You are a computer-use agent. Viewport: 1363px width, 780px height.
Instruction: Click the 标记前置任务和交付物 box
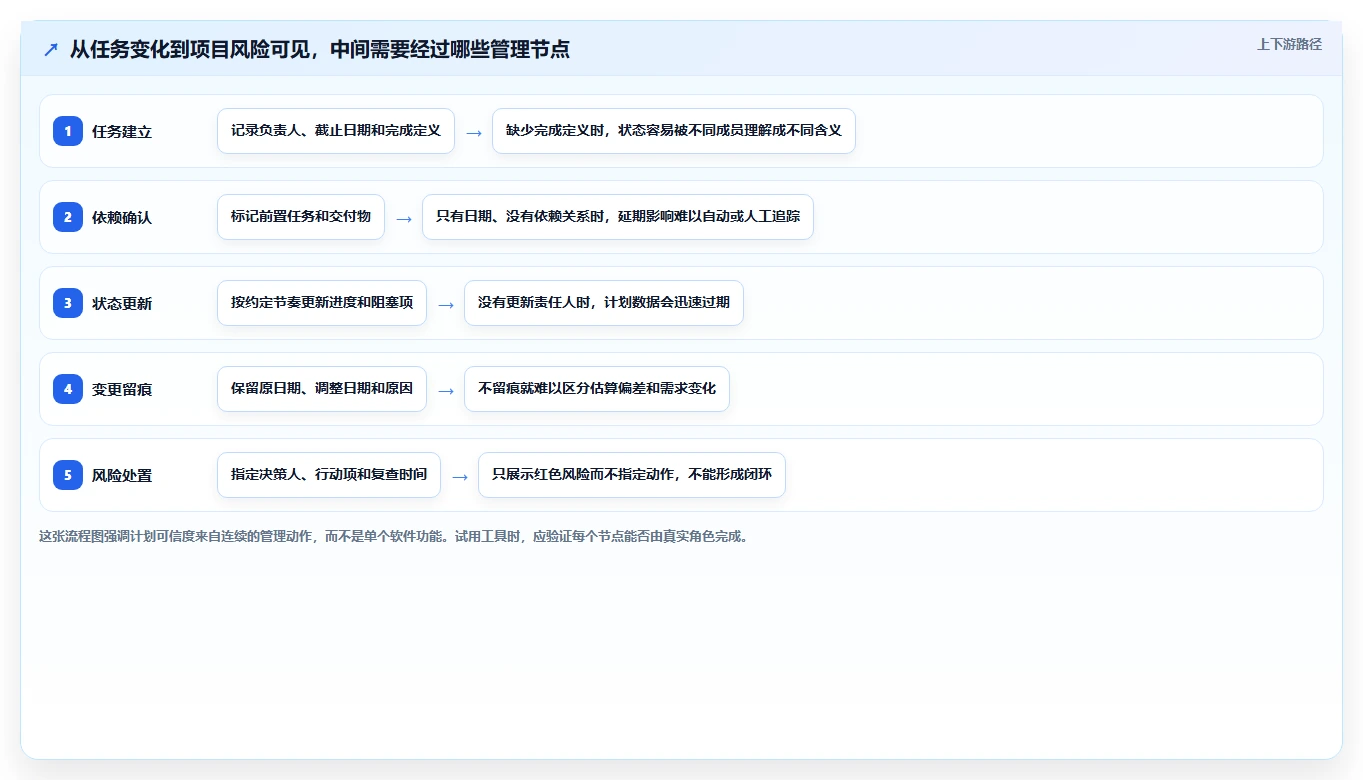(x=301, y=217)
